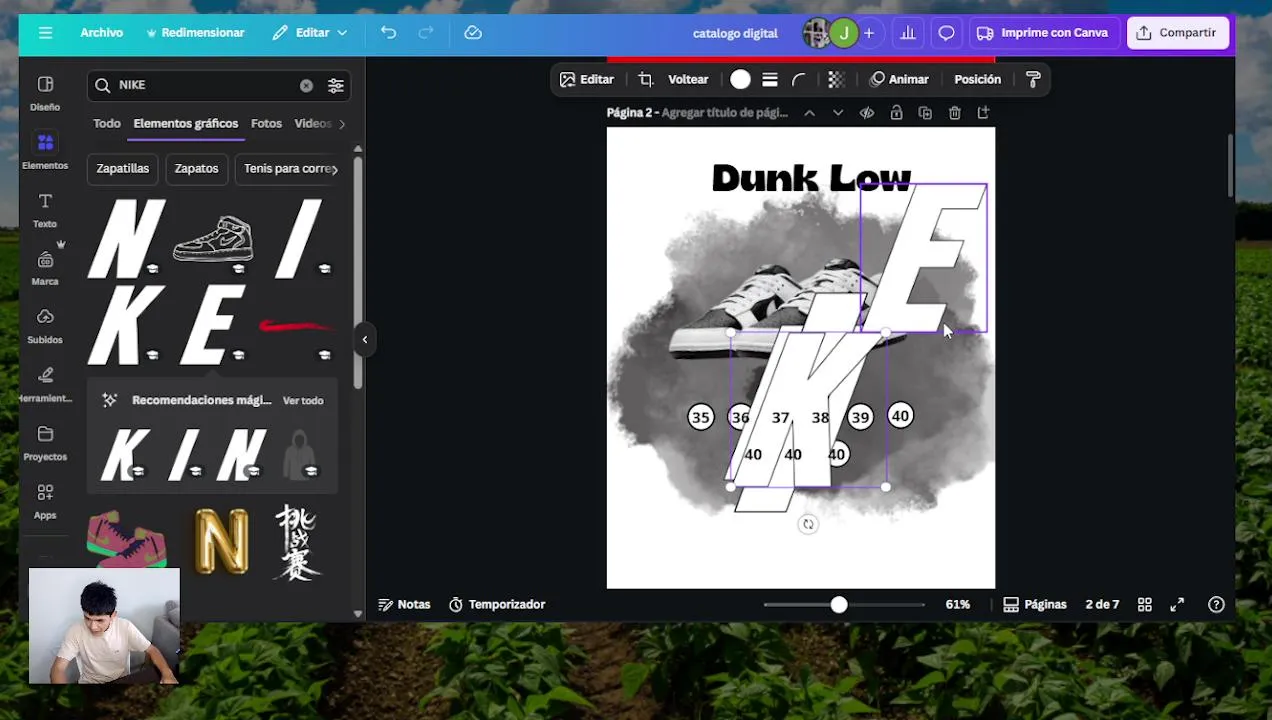
Task: Clear the NIKE search text
Action: click(x=306, y=86)
